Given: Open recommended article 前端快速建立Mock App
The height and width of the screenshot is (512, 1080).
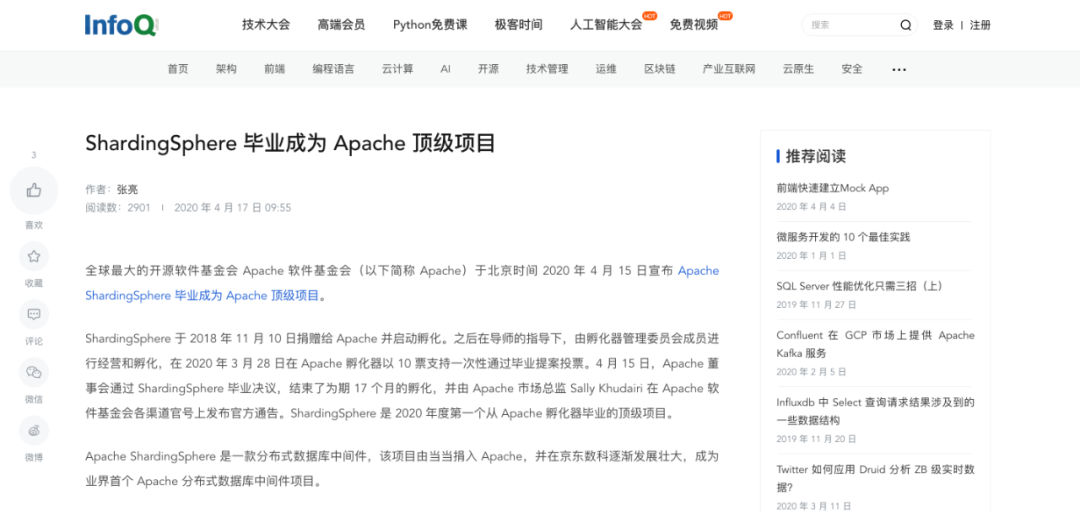Looking at the screenshot, I should click(x=833, y=188).
